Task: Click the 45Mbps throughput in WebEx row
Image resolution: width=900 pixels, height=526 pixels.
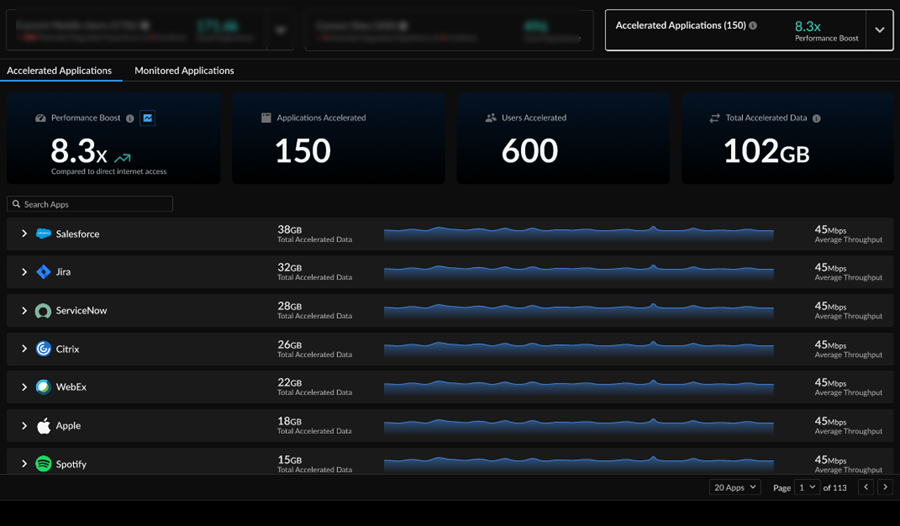Action: [830, 382]
